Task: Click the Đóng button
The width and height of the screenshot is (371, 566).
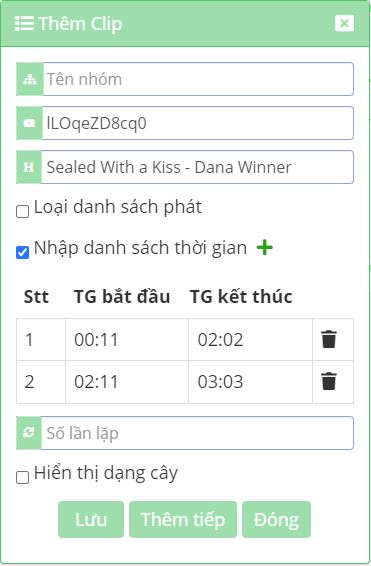Action: [x=276, y=519]
